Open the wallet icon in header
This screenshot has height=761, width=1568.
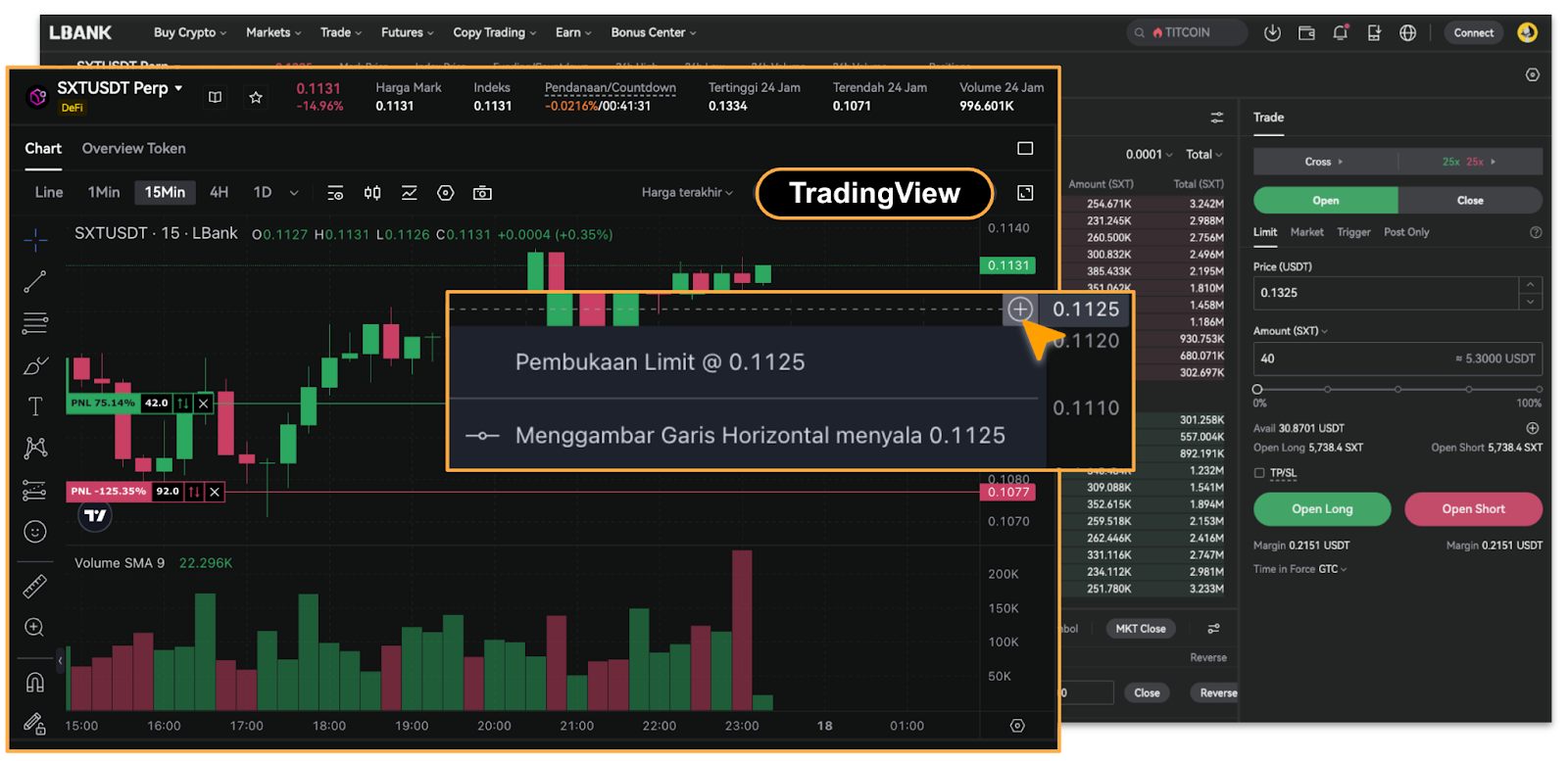[x=1306, y=32]
